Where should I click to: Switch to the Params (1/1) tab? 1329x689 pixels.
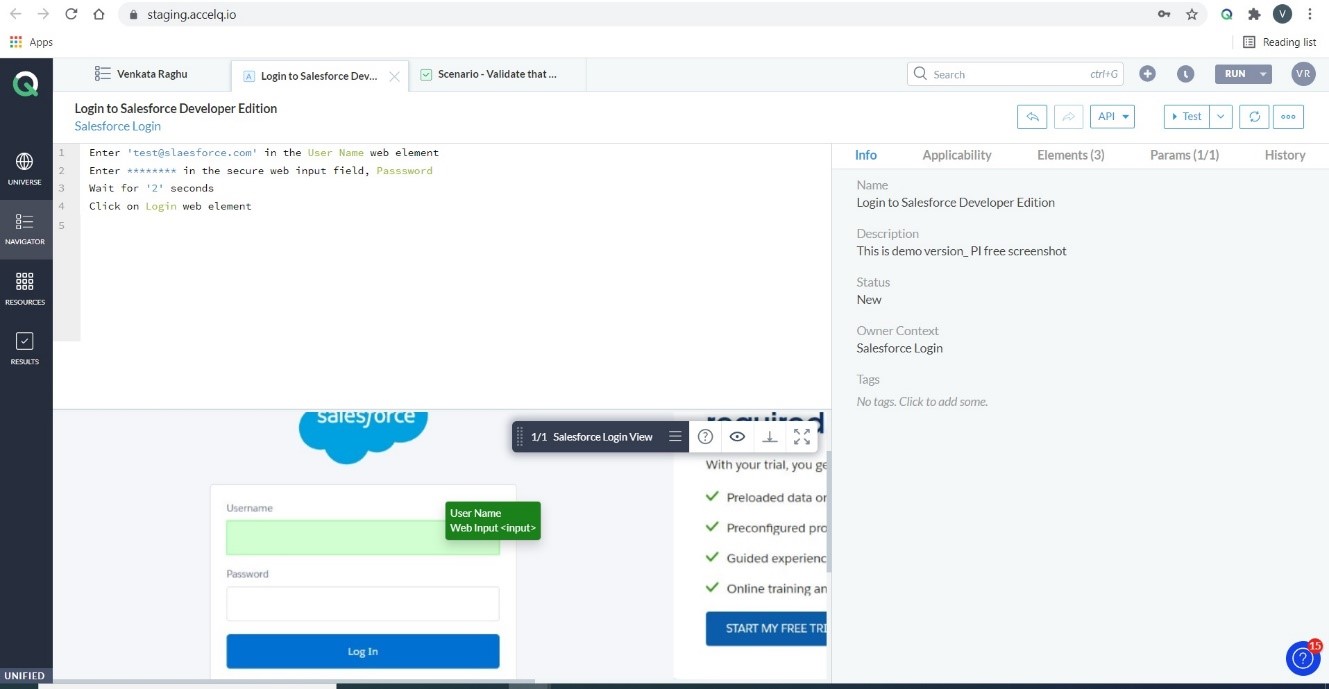(x=1184, y=155)
